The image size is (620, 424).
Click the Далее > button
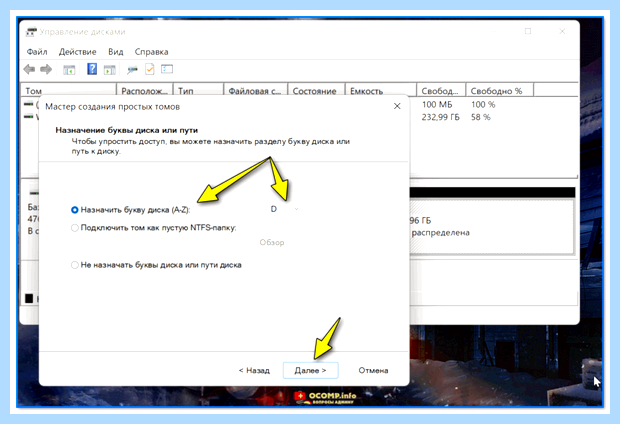click(x=310, y=371)
